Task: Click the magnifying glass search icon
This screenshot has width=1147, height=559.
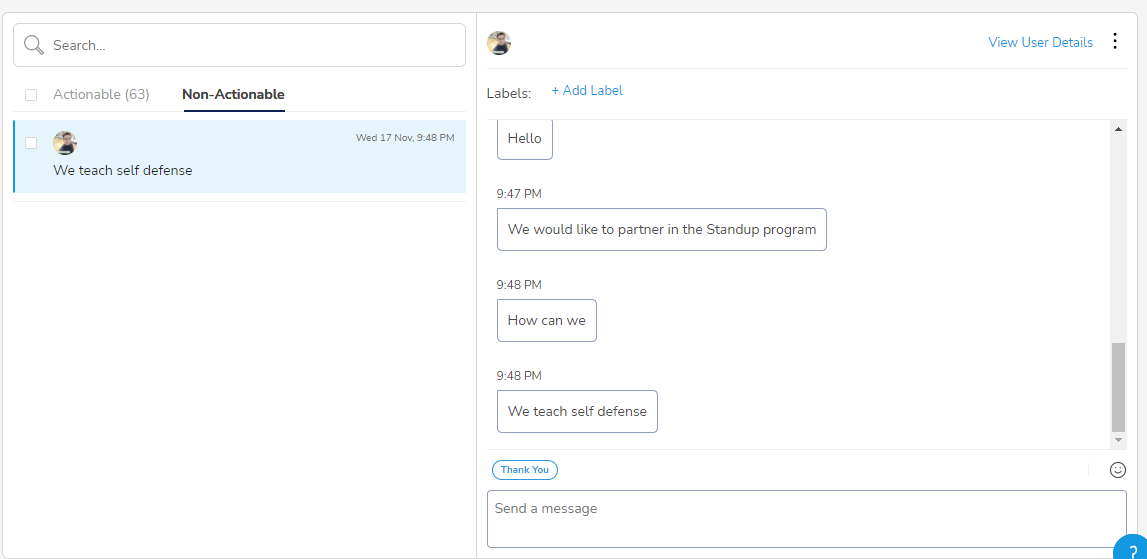Action: (34, 45)
